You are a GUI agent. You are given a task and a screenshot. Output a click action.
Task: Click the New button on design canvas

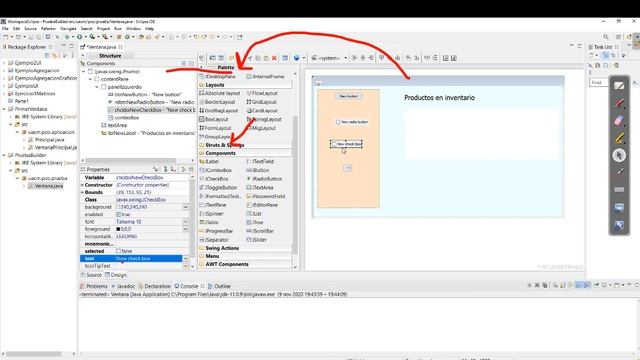pyautogui.click(x=349, y=96)
